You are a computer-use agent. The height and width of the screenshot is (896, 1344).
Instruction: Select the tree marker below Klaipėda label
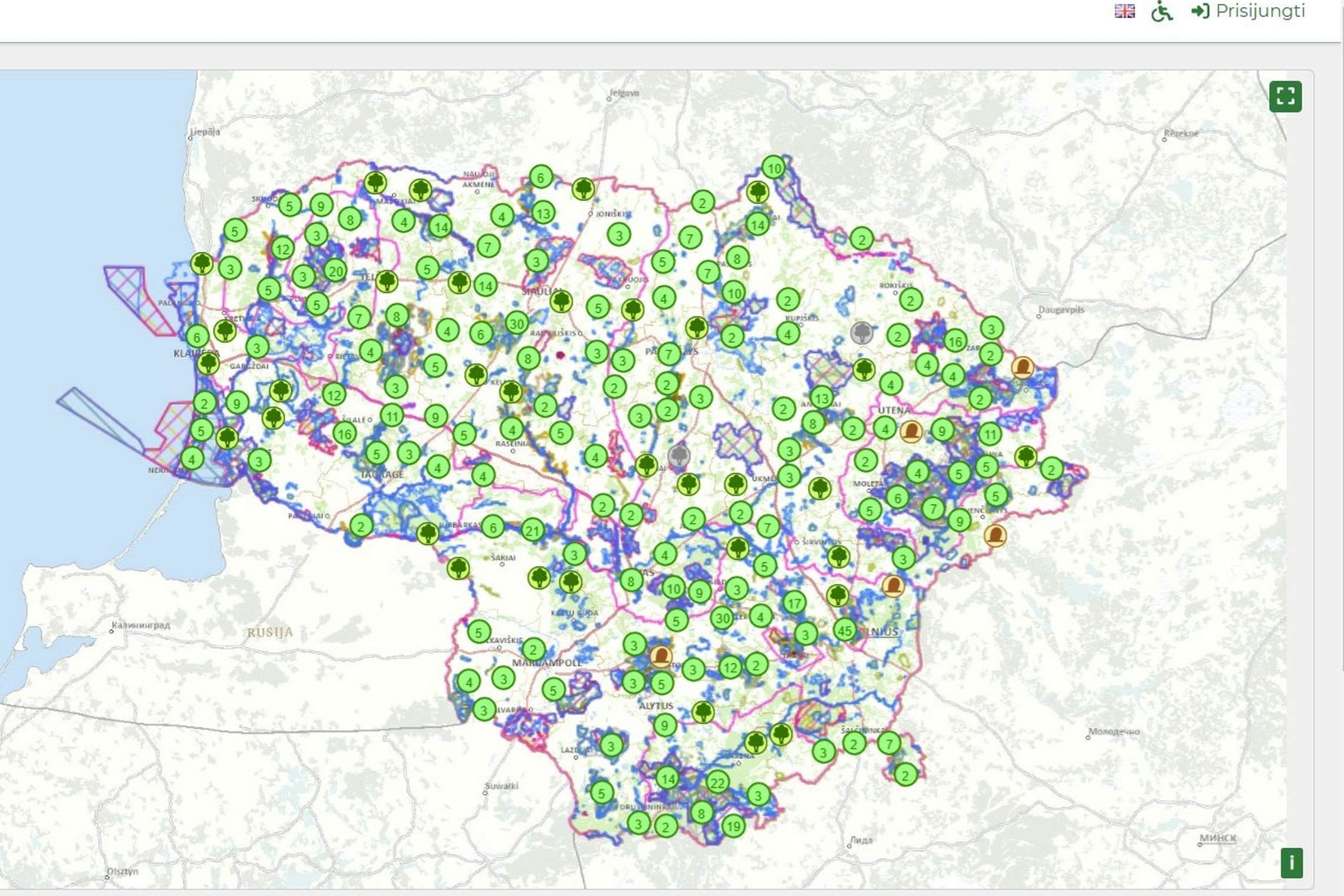click(x=207, y=363)
